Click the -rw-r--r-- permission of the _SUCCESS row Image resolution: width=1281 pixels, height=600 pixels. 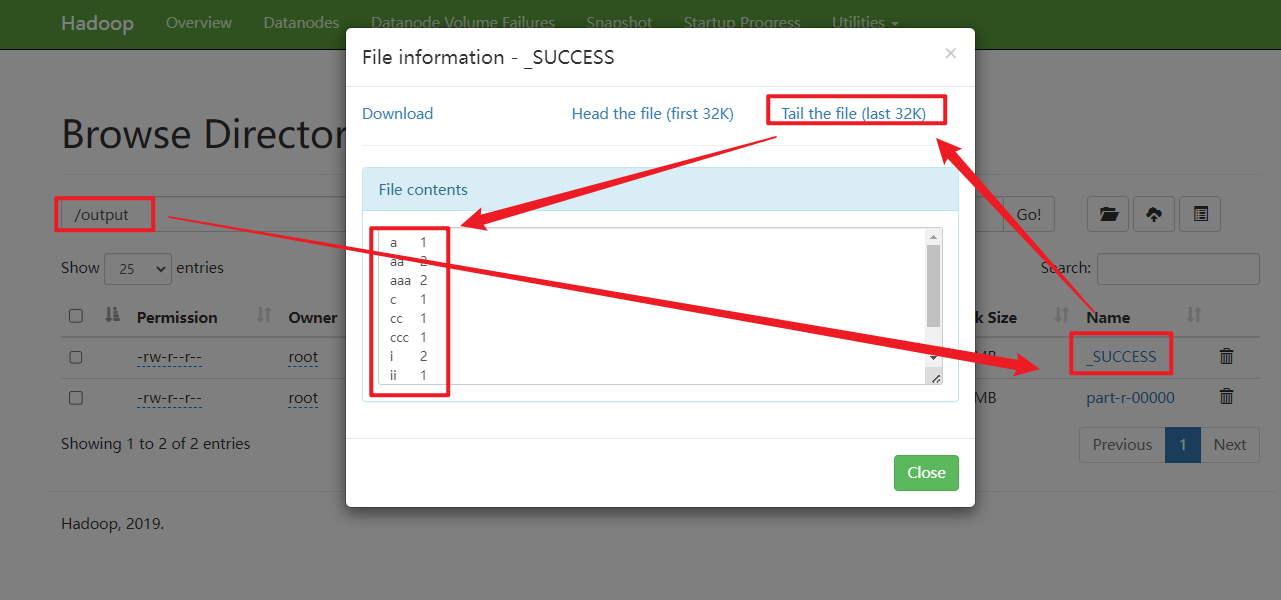169,357
